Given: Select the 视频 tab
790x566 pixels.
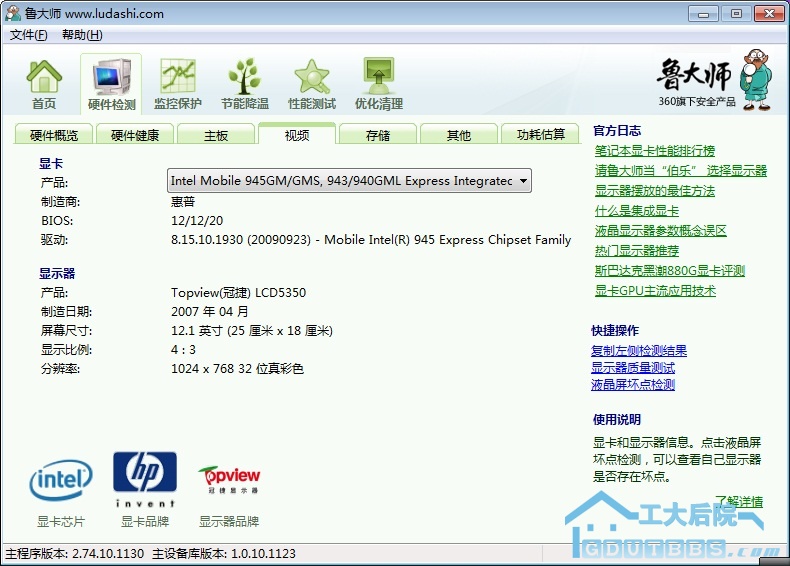Looking at the screenshot, I should tap(297, 134).
